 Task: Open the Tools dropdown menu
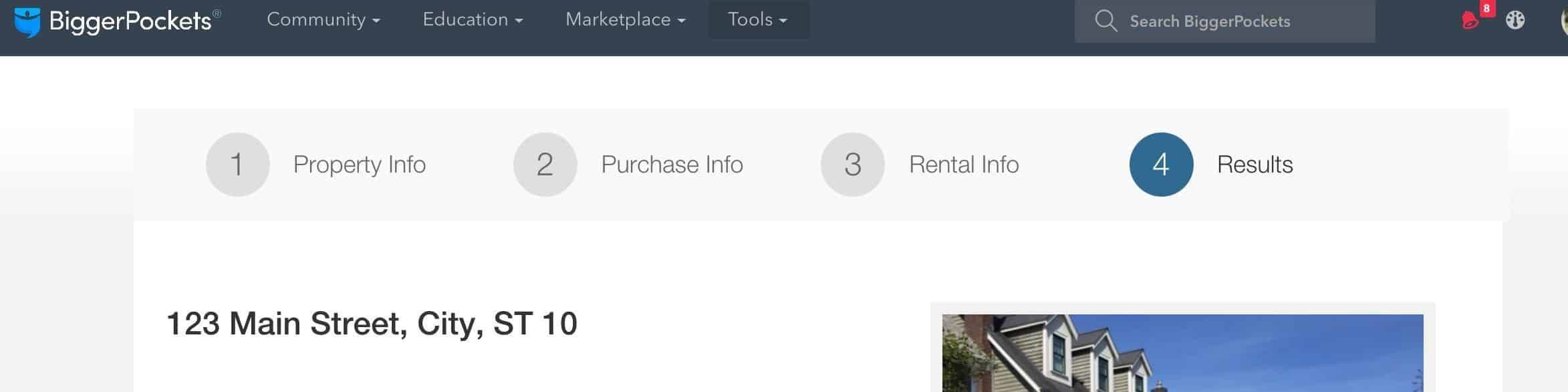[x=759, y=20]
